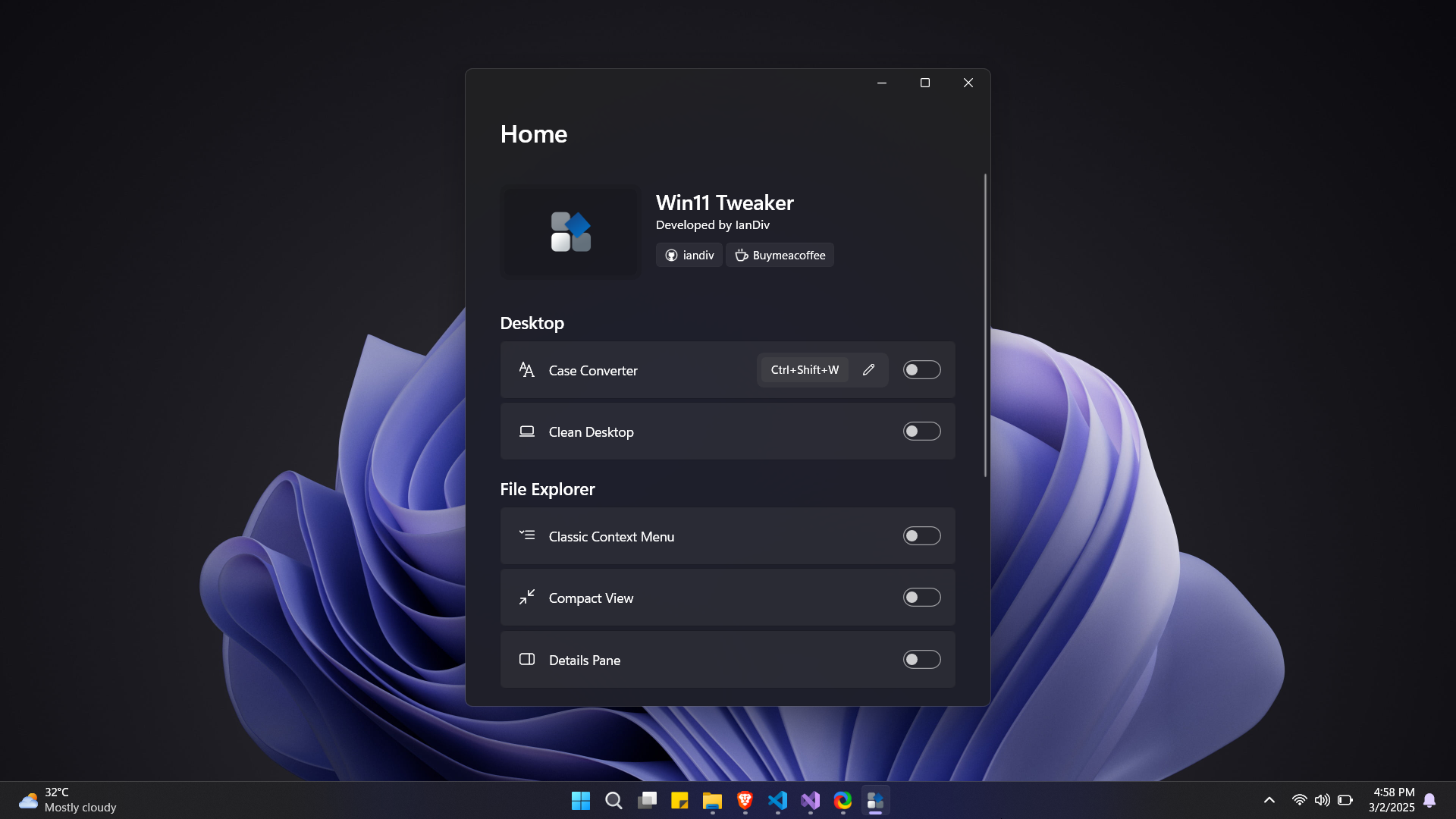
Task: Click the Details Pane panel icon
Action: click(526, 659)
